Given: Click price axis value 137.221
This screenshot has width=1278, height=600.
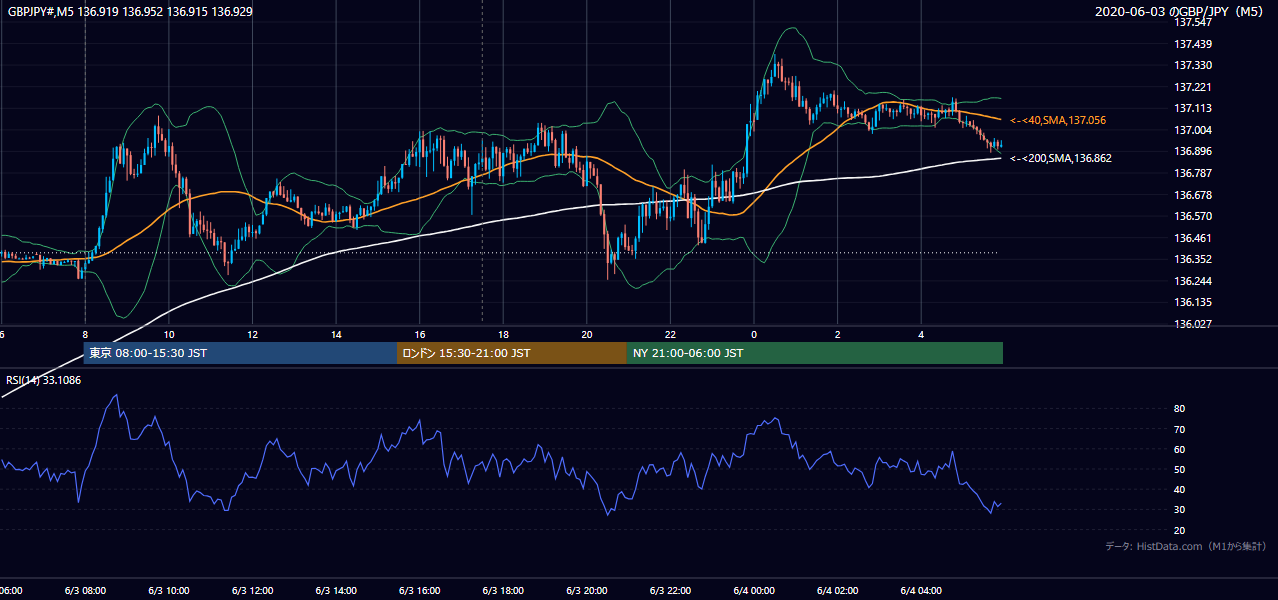Looking at the screenshot, I should (x=1193, y=87).
